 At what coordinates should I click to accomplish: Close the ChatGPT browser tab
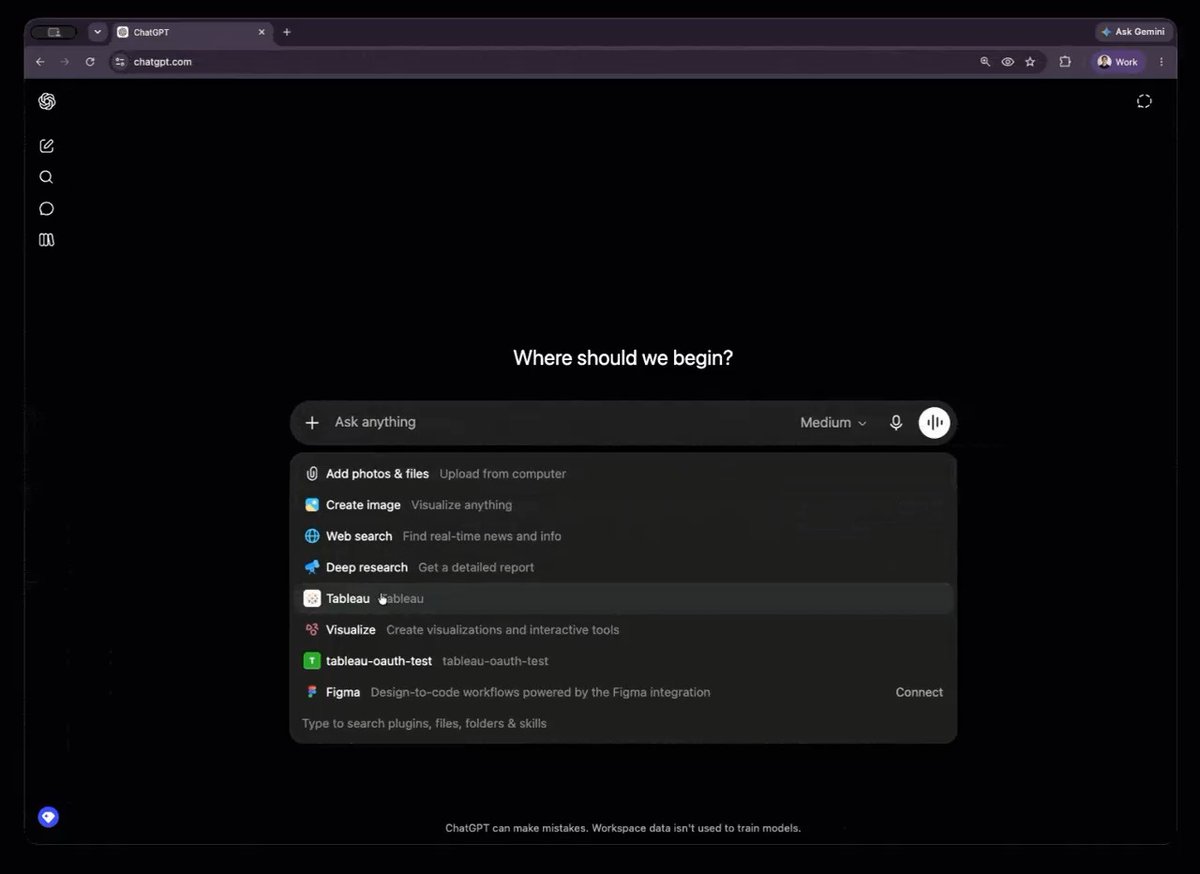262,32
